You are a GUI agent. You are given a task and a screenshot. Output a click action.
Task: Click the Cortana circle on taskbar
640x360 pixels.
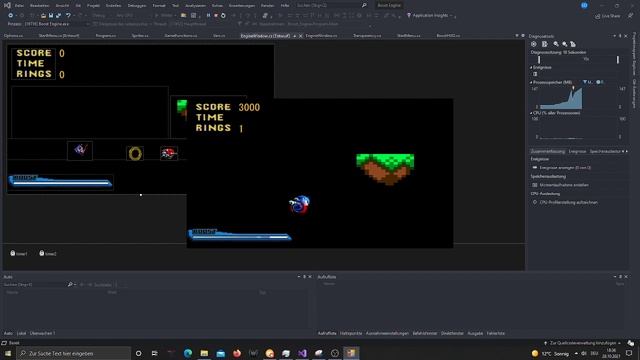(x=138, y=353)
